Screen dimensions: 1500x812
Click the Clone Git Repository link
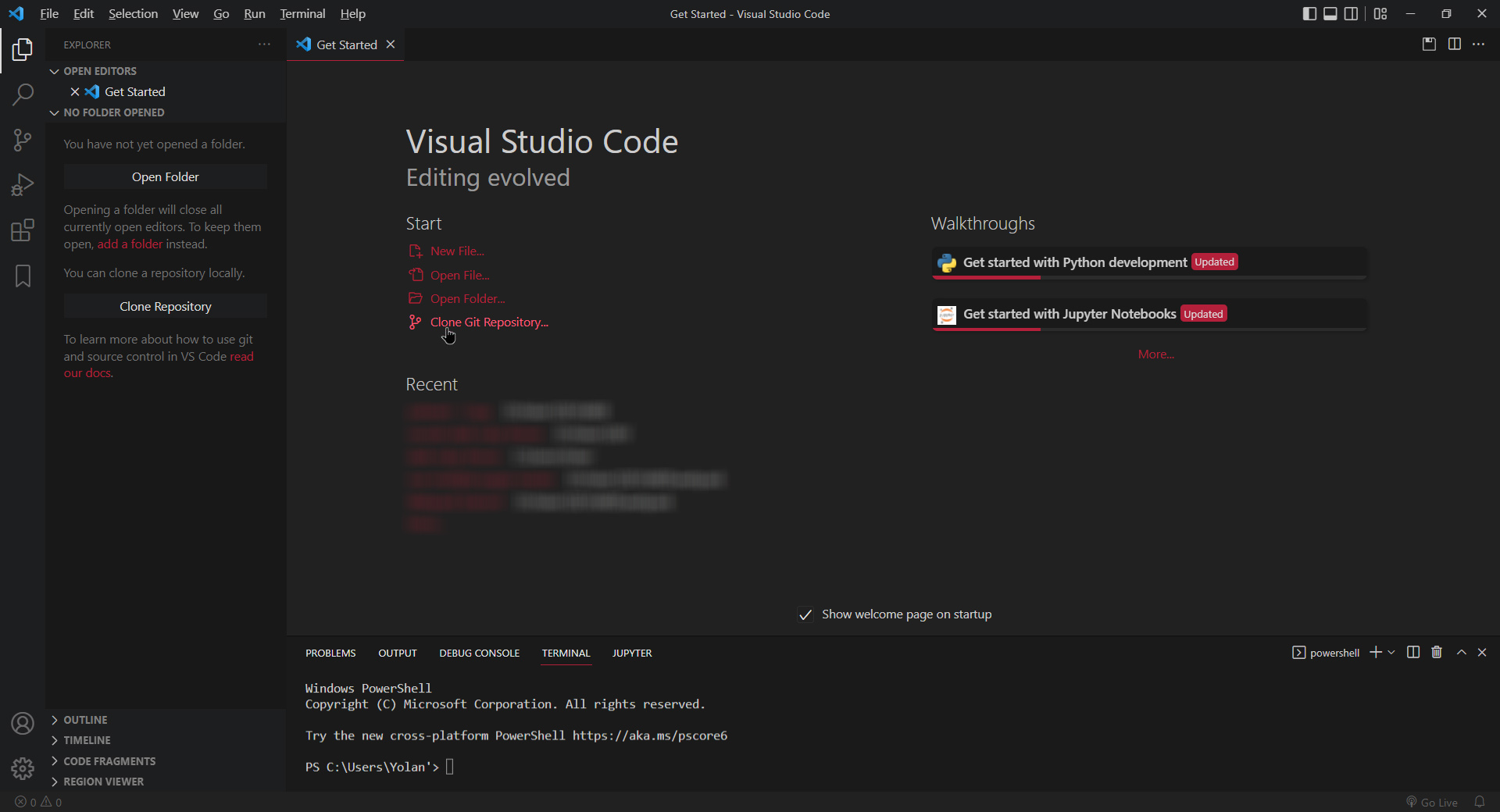click(x=489, y=322)
